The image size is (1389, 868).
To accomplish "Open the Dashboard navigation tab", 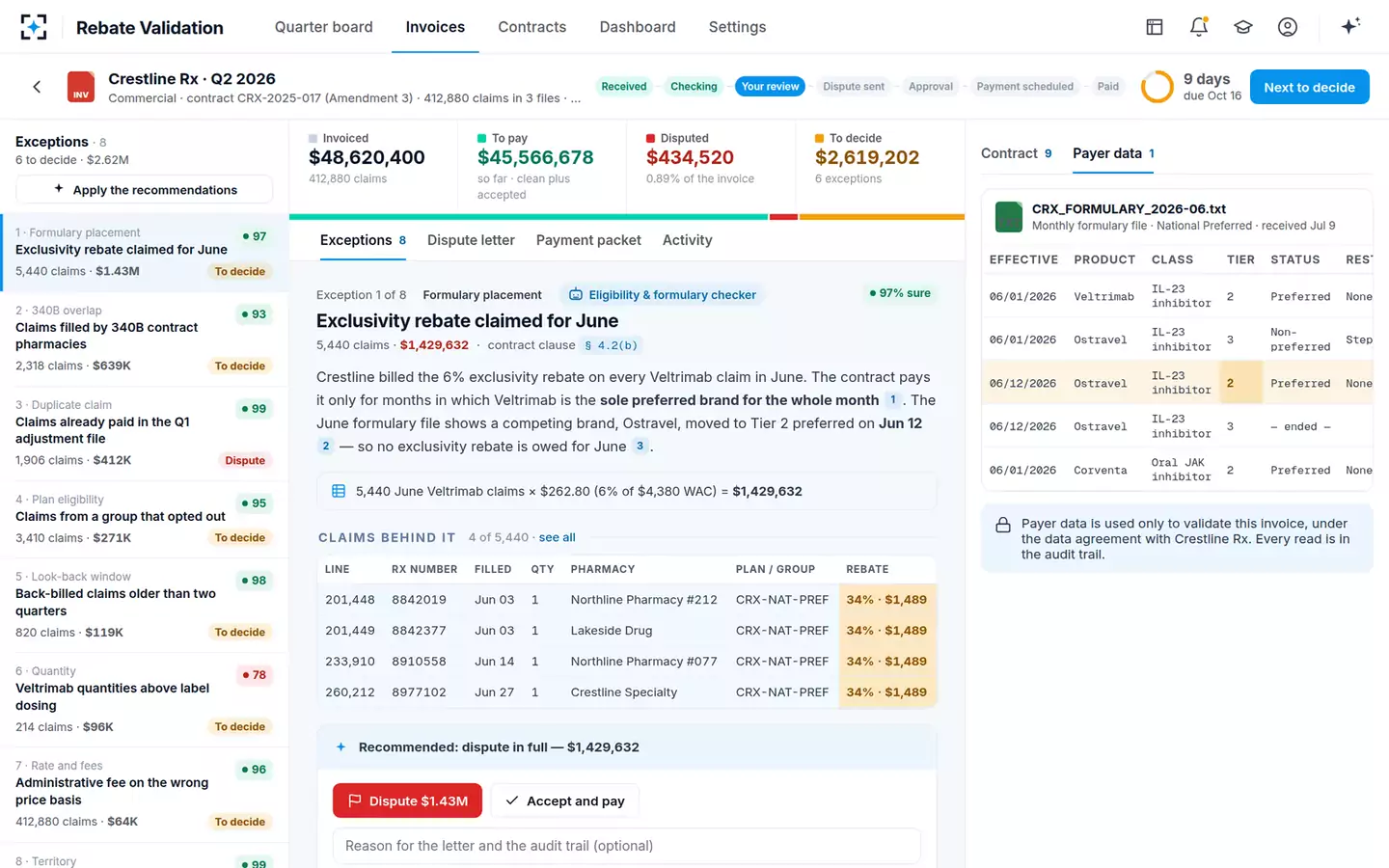I will (638, 27).
